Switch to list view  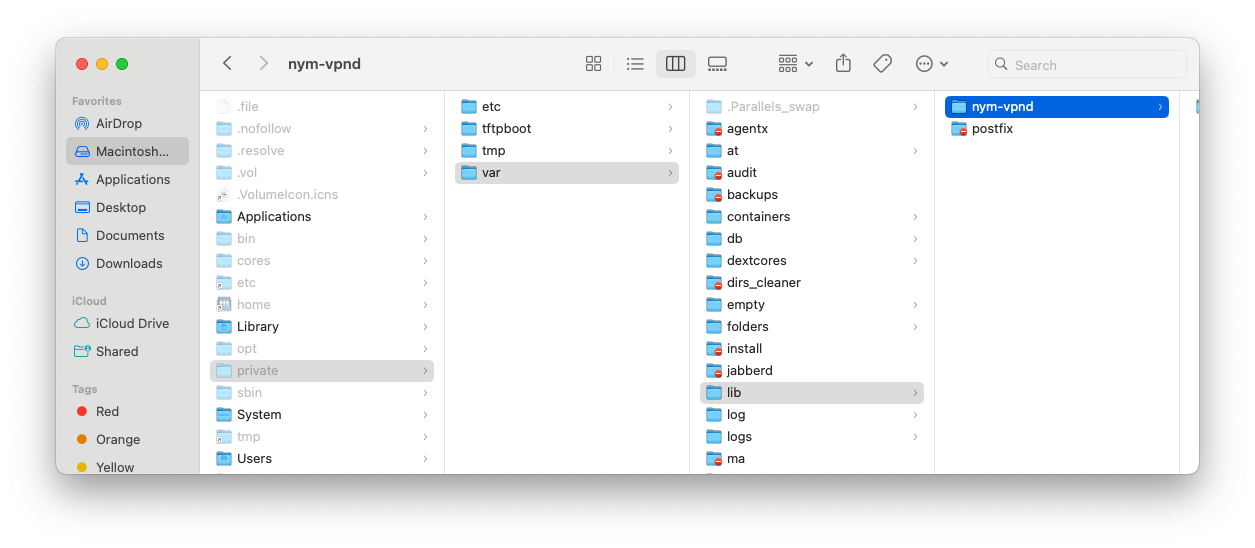coord(635,64)
